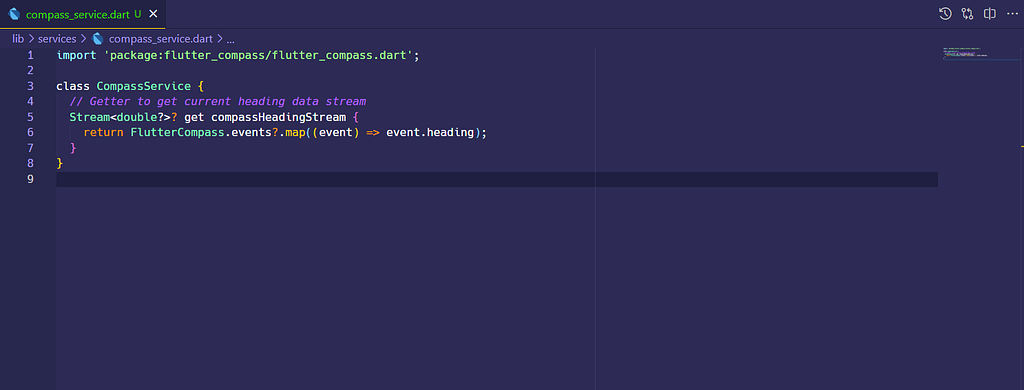Click the Stream type keyword

[x=89, y=117]
